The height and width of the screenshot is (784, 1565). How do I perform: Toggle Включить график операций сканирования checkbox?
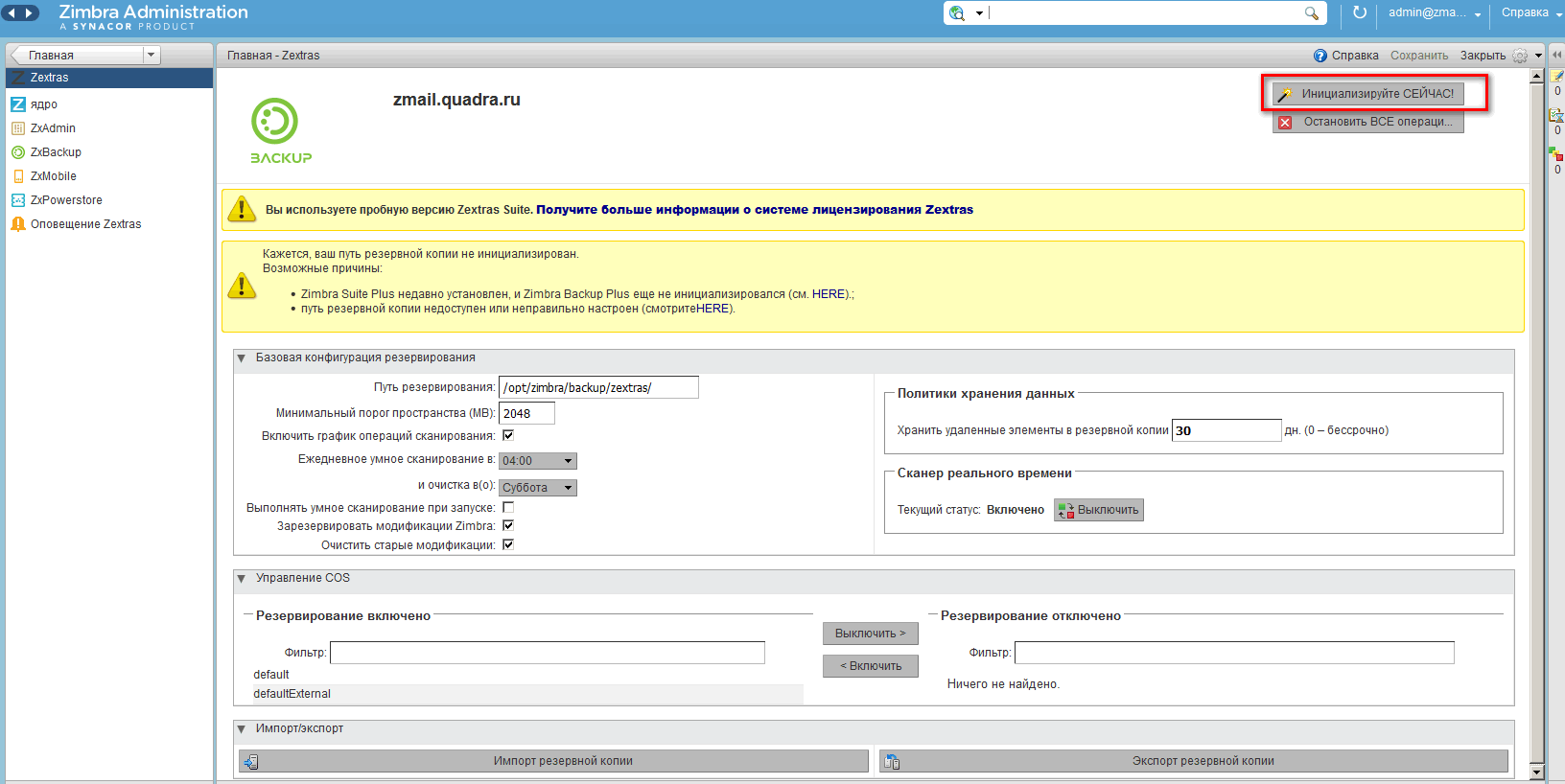tap(508, 435)
